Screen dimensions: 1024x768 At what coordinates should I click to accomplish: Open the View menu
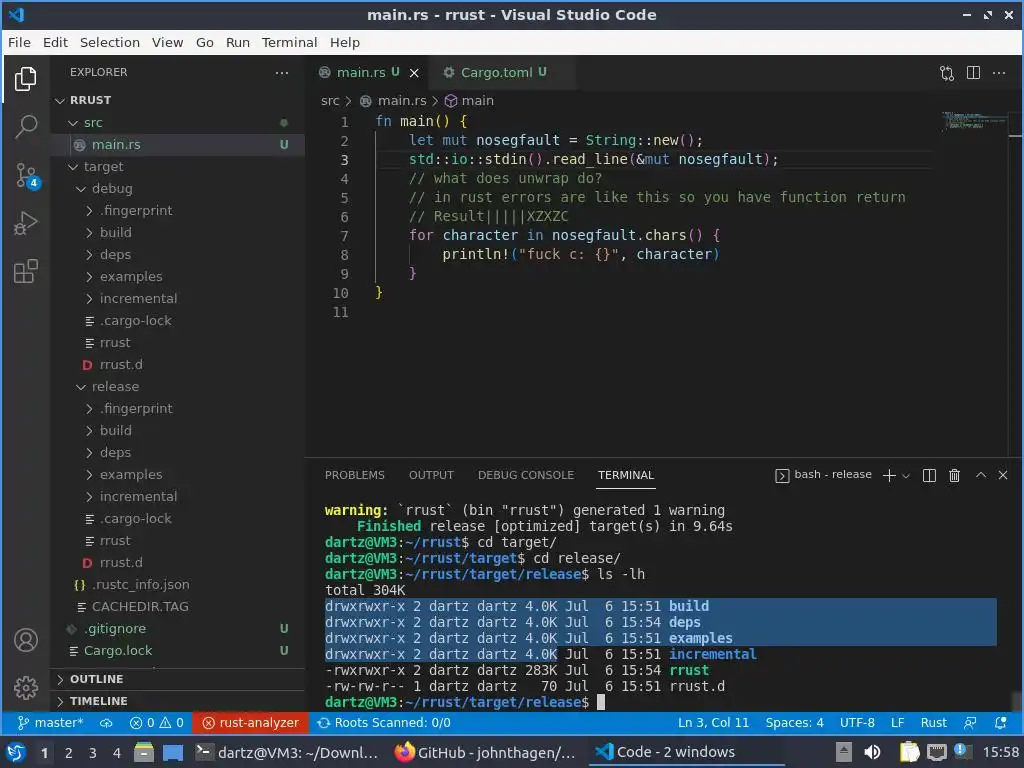[x=167, y=42]
